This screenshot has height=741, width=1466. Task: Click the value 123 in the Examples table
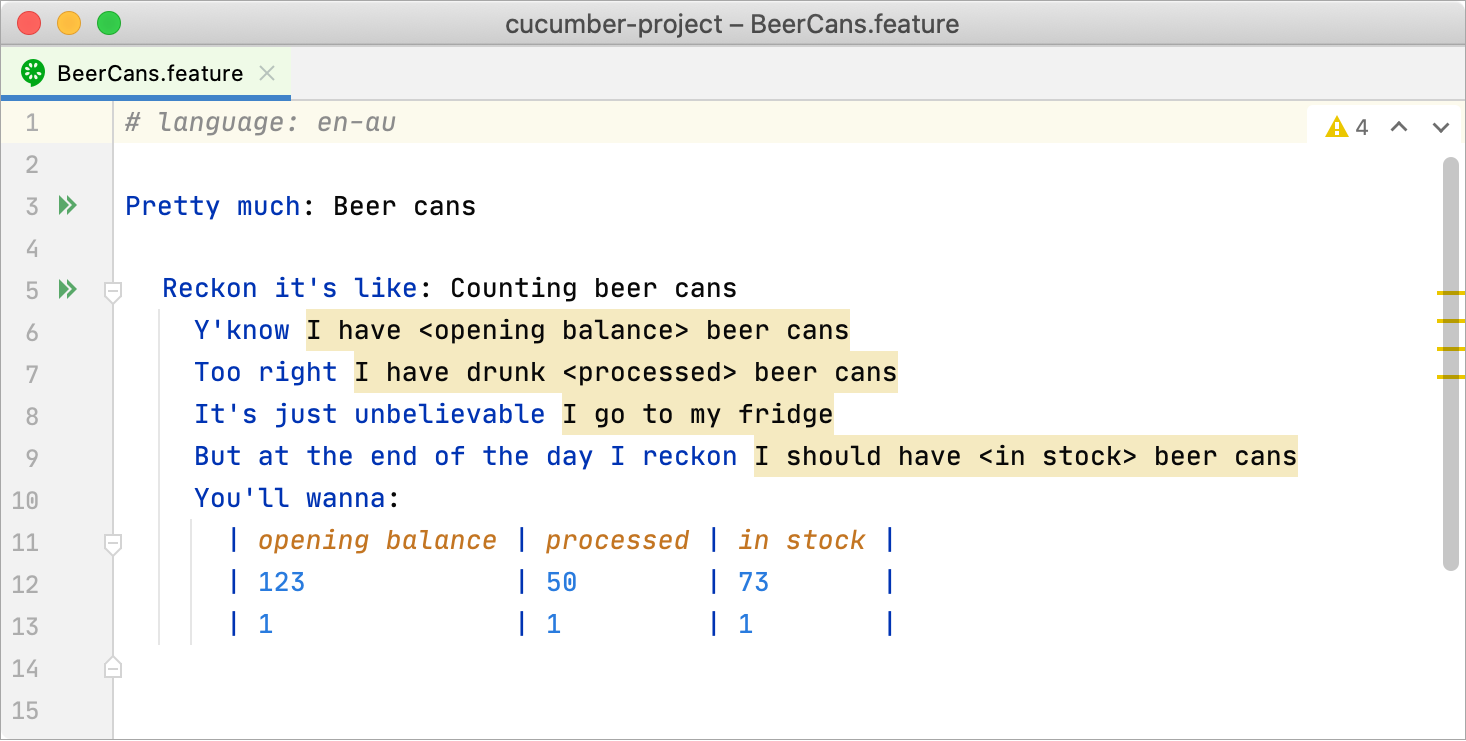(280, 581)
